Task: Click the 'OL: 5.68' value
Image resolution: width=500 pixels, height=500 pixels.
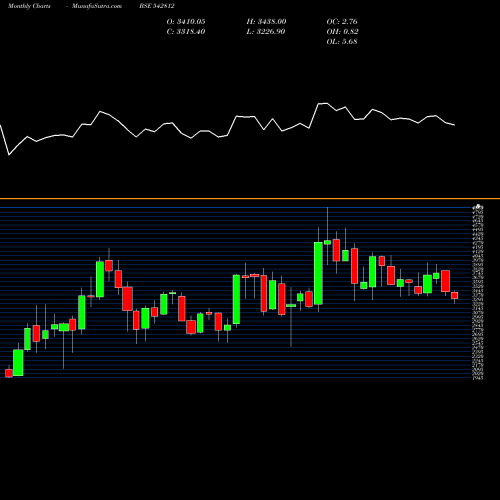Action: [x=342, y=42]
